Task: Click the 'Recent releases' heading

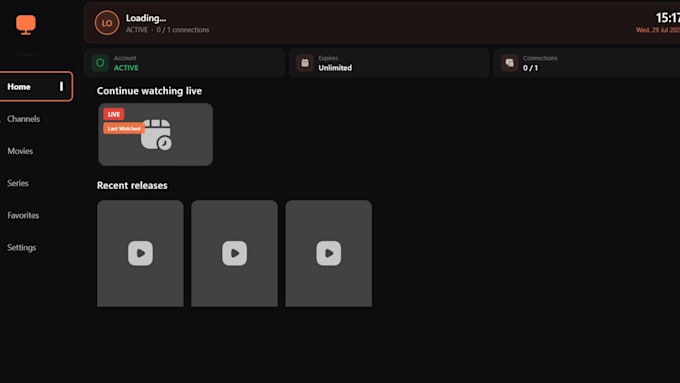Action: point(132,185)
